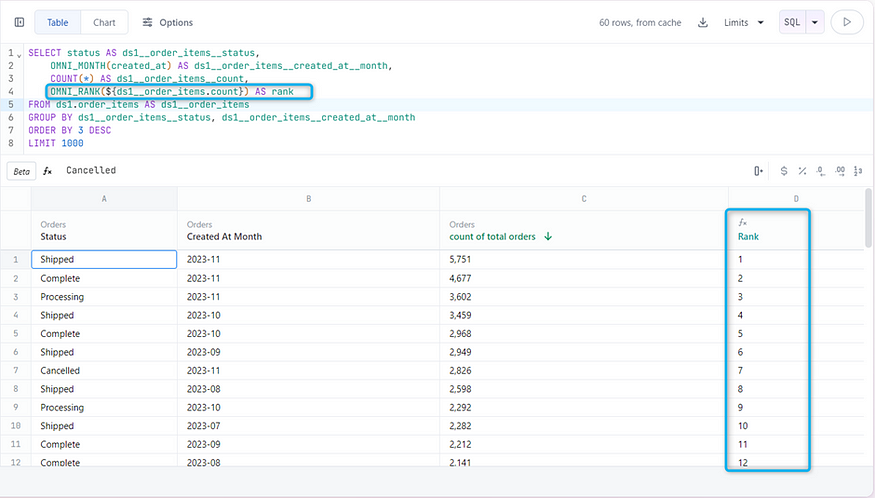Increase decimal places icon
Viewport: 875px width, 498px height.
840,171
